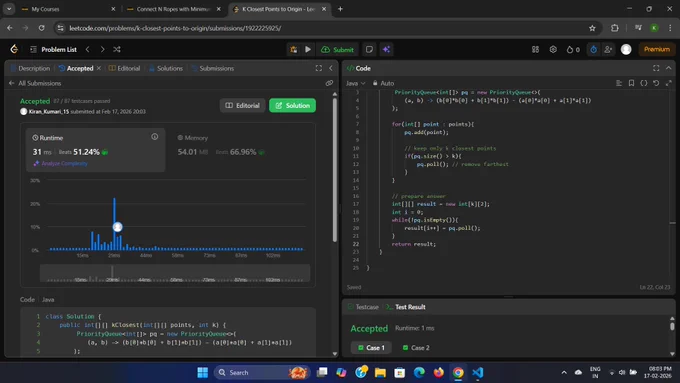Open File Explorer from taskbar
The height and width of the screenshot is (383, 680).
pos(380,372)
